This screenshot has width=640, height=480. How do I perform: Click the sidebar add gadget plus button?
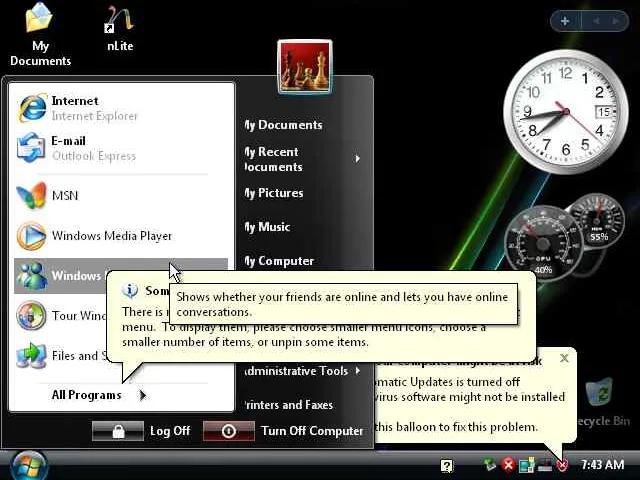click(x=565, y=21)
